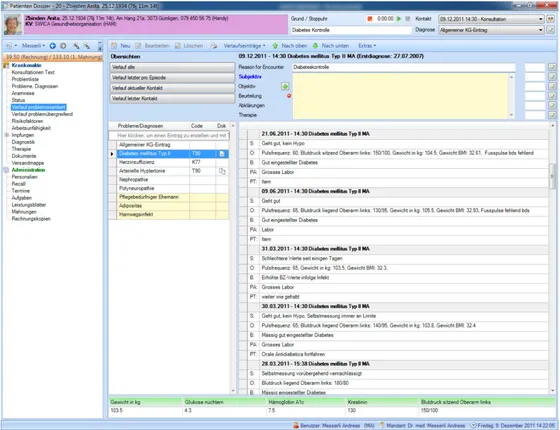The height and width of the screenshot is (430, 560).
Task: Click Verlauf aktueller Kontakt button
Action: point(172,88)
